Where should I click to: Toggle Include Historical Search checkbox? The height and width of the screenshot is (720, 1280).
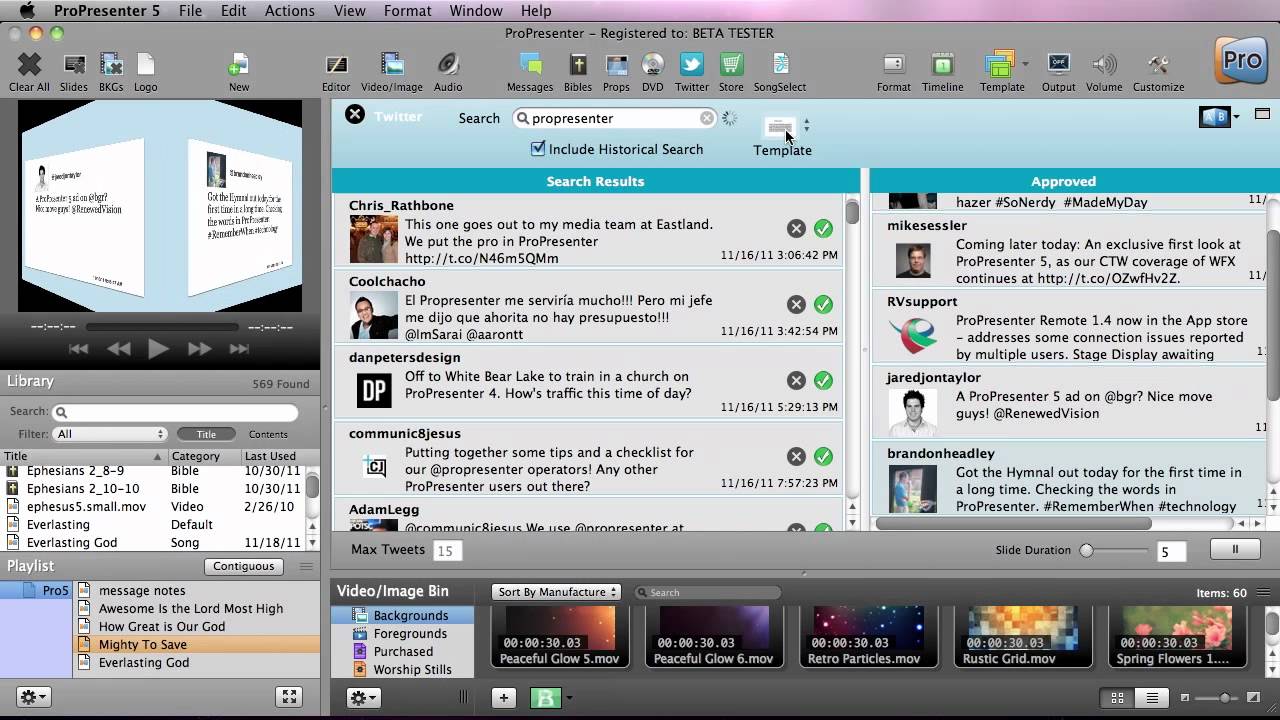click(x=538, y=148)
